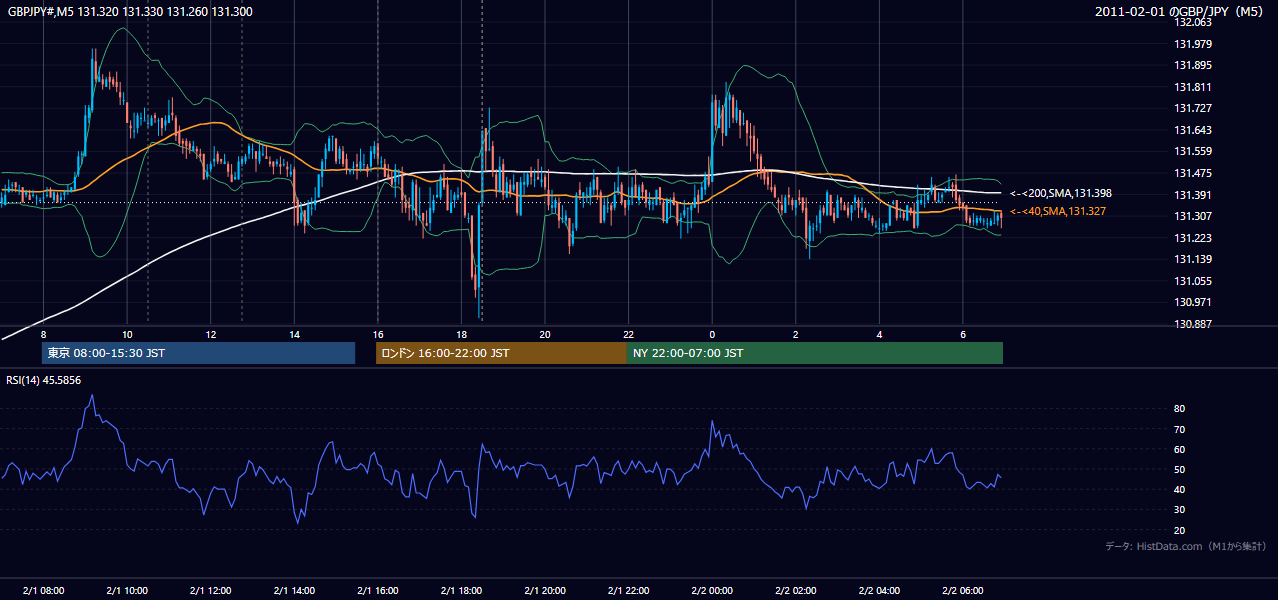Click hour label 22 under the price chart
Screen dimensions: 1278x600
[x=628, y=334]
